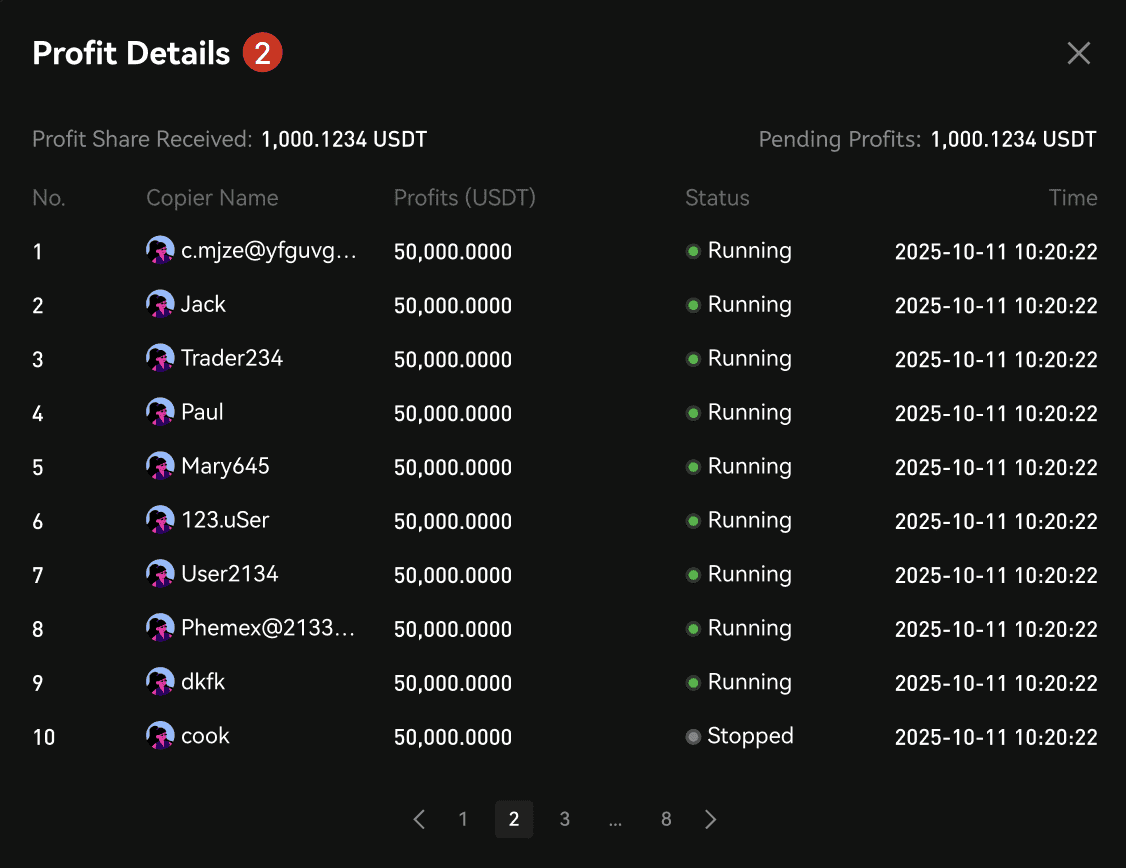Click Mary645's profile avatar
The height and width of the screenshot is (868, 1126).
pyautogui.click(x=160, y=466)
